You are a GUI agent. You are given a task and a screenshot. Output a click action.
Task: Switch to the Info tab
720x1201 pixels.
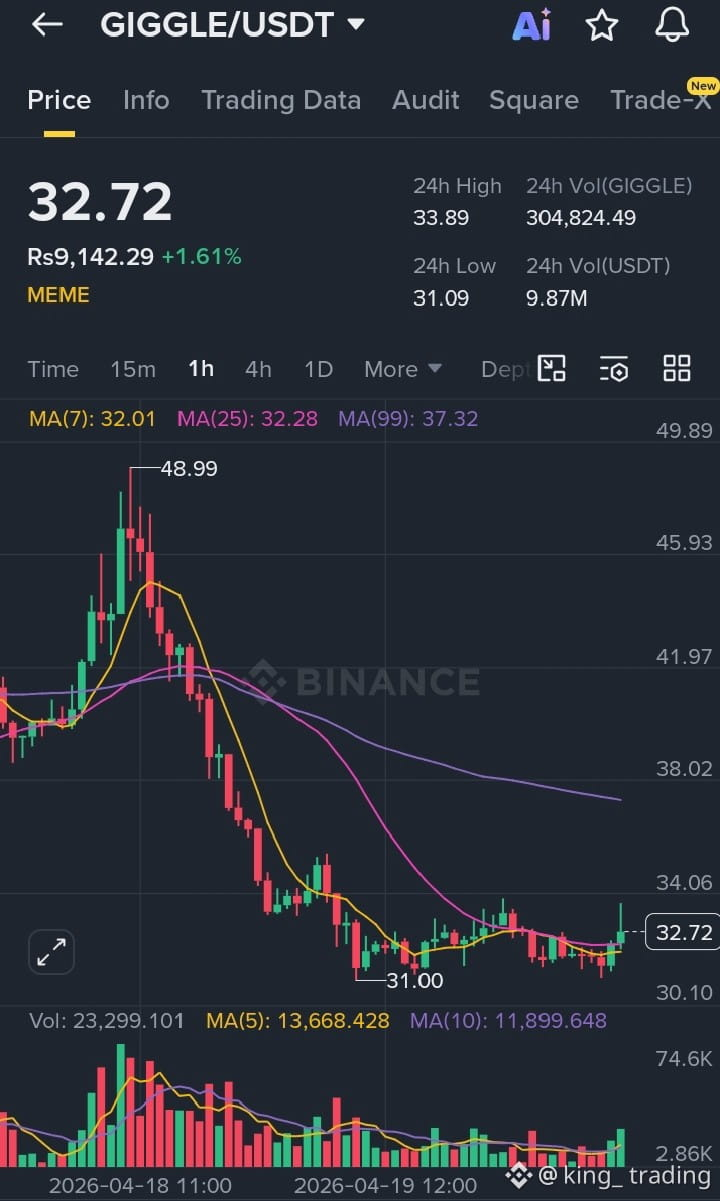(146, 100)
